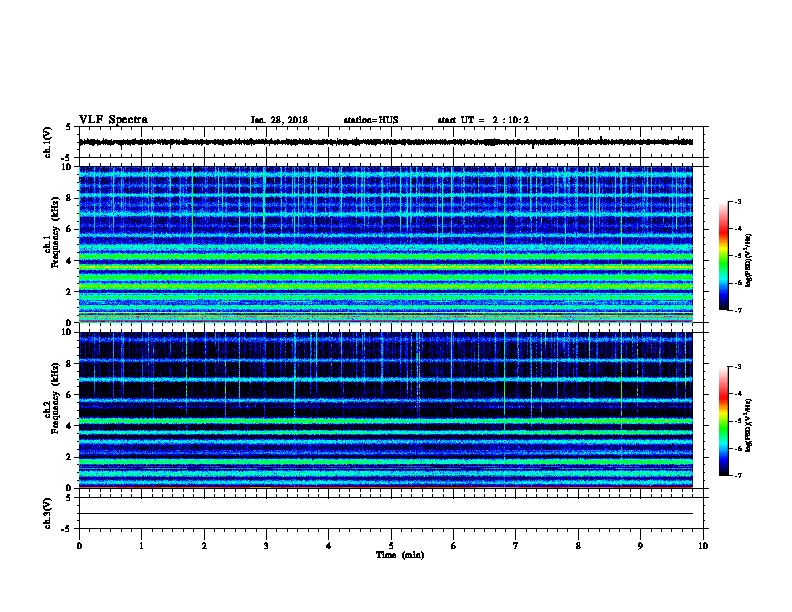Viewport: 792px width, 612px height.
Task: Click inside the ch.2 spectrogram panel
Action: coord(386,410)
